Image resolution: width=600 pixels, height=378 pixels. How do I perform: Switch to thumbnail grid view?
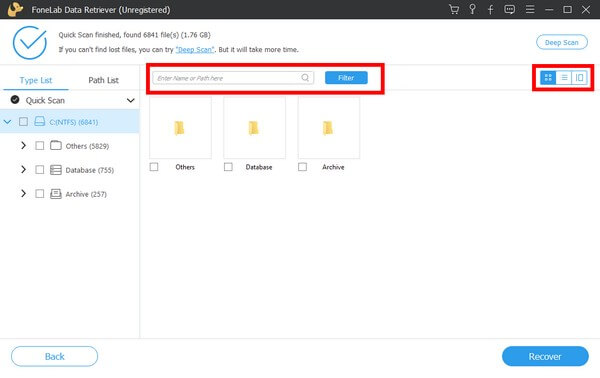[548, 78]
